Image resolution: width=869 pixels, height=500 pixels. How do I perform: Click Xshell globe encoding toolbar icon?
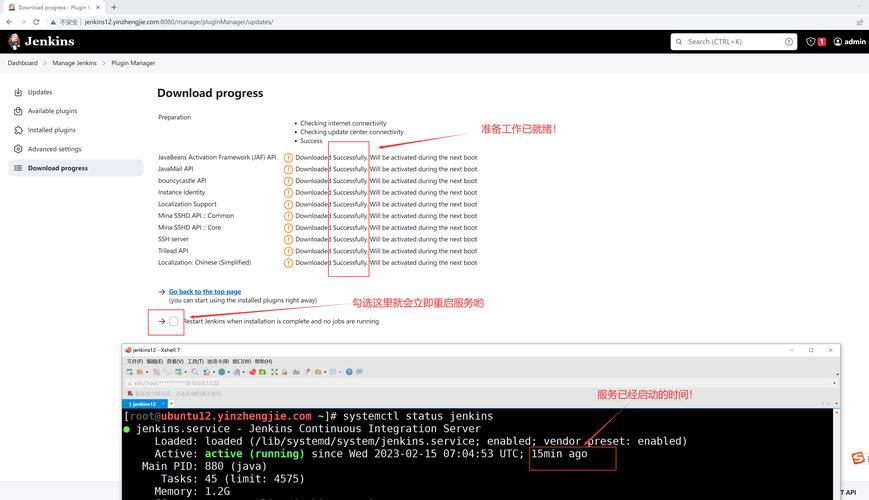coord(222,372)
